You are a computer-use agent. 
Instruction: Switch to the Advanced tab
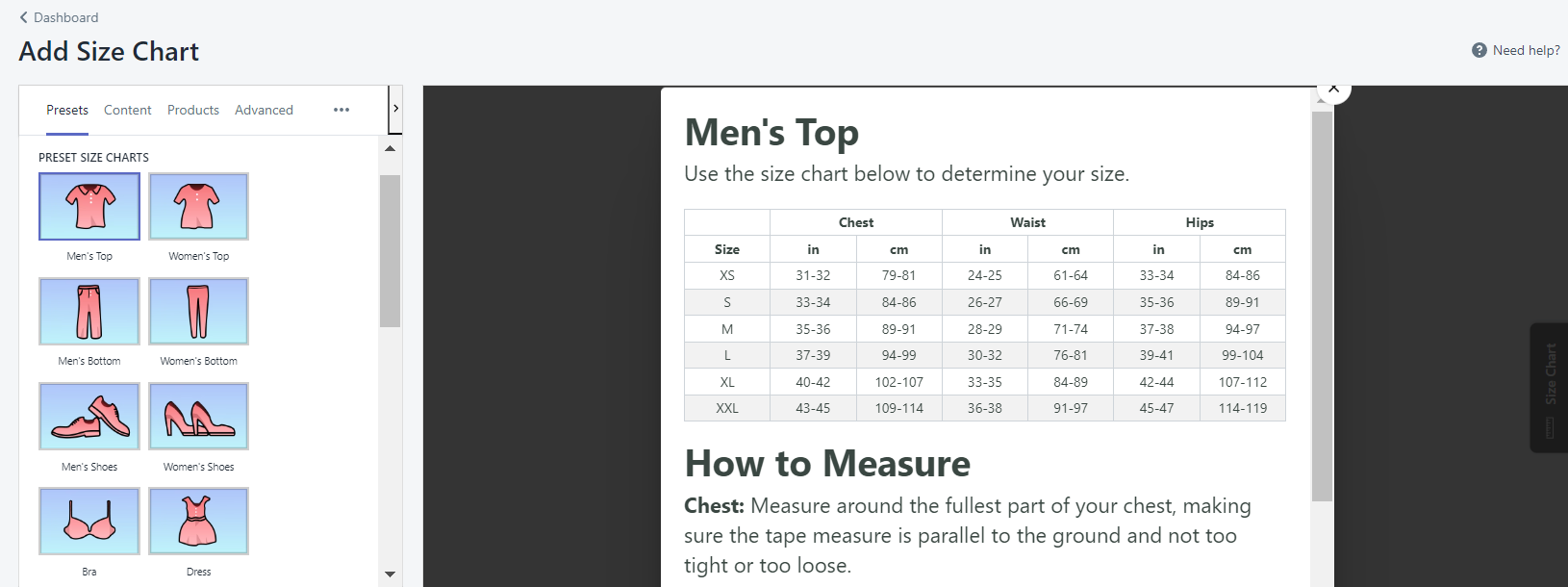point(264,110)
